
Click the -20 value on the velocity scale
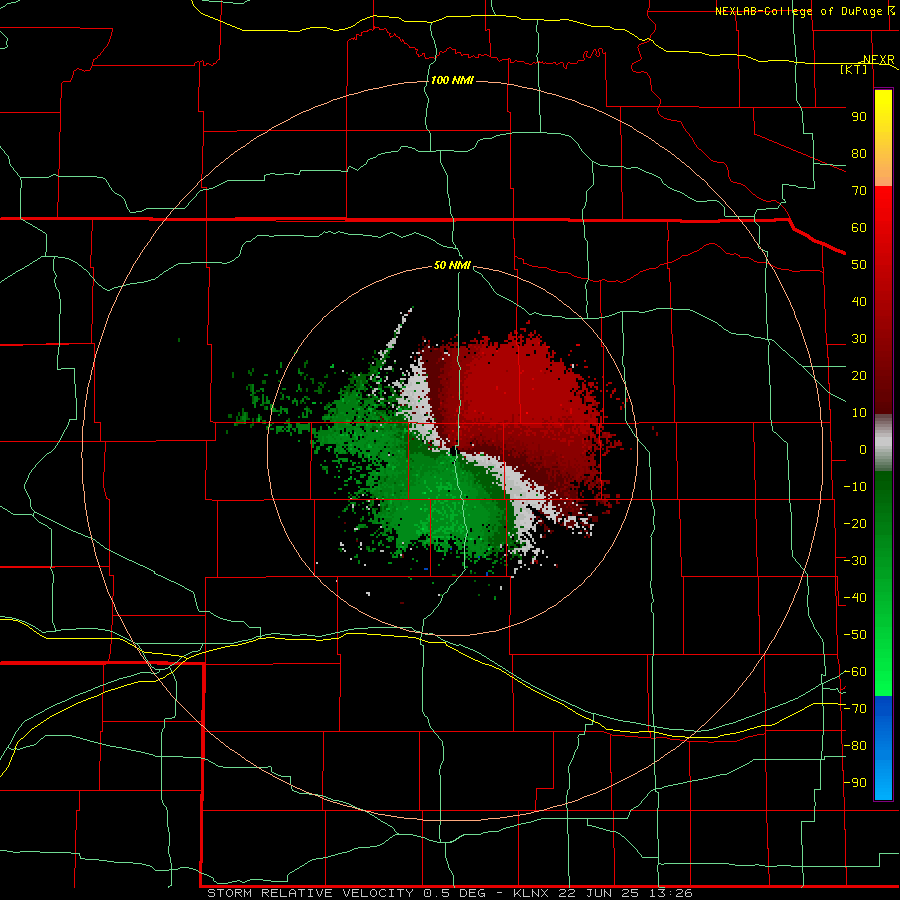click(855, 523)
